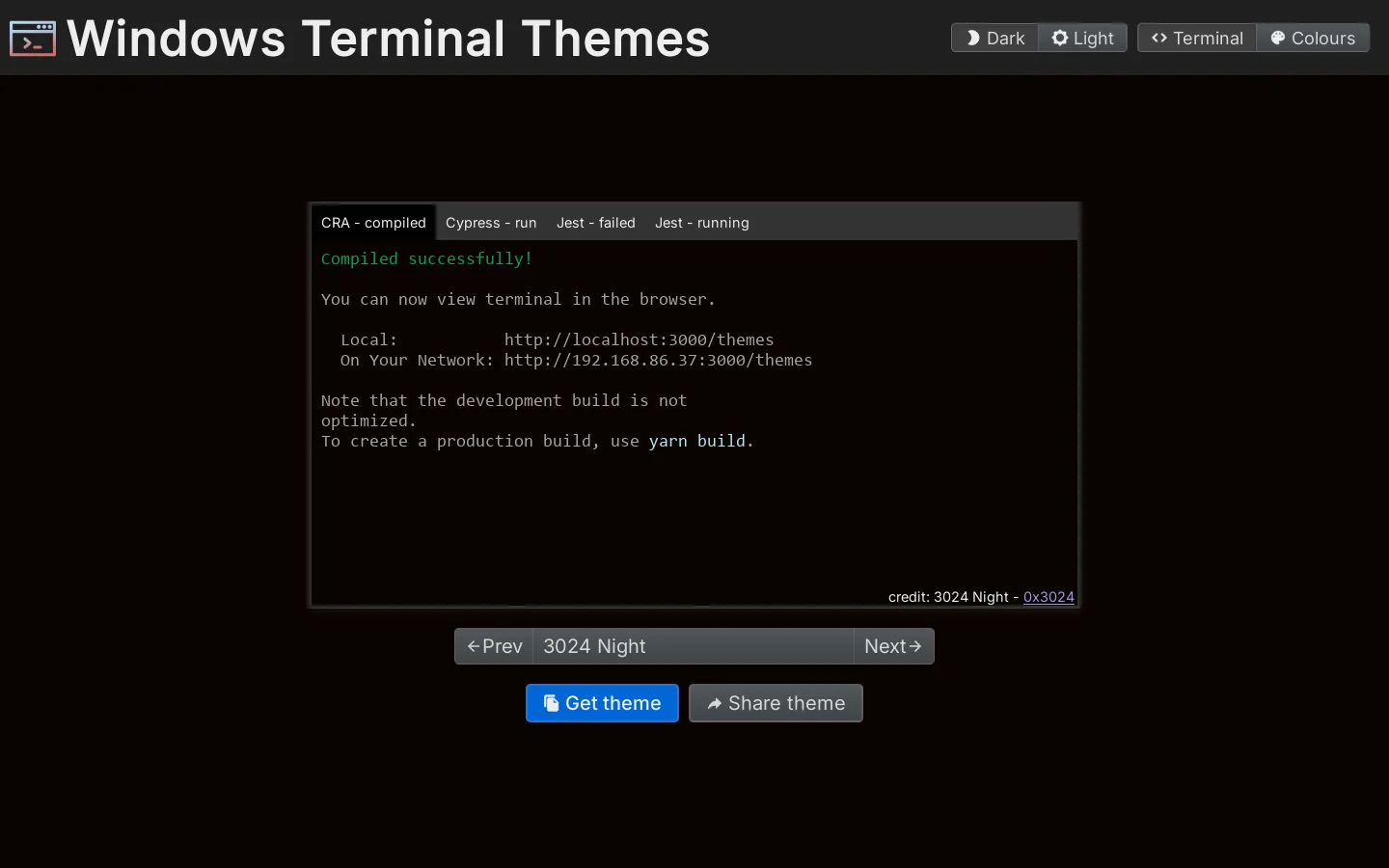Image resolution: width=1389 pixels, height=868 pixels.
Task: Open the 0x3024 credit link
Action: point(1049,597)
